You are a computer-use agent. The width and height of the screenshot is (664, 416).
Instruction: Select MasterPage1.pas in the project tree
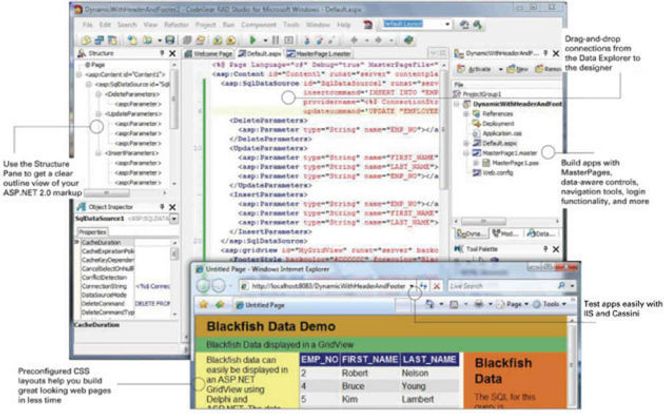click(514, 163)
